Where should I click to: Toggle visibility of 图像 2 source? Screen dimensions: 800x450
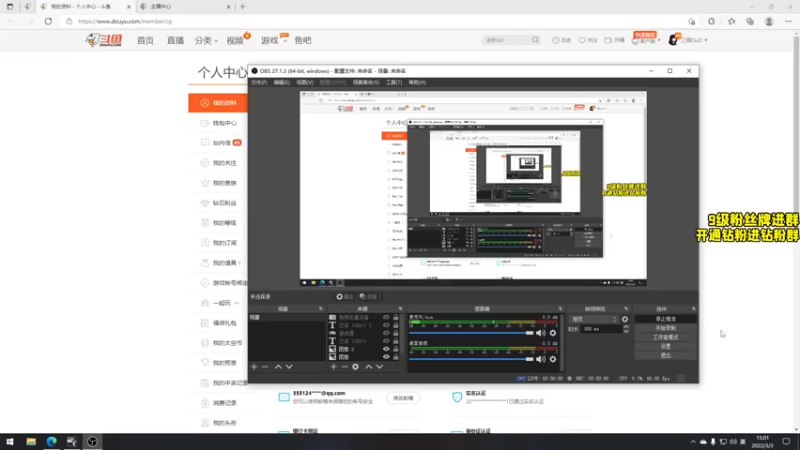(386, 349)
